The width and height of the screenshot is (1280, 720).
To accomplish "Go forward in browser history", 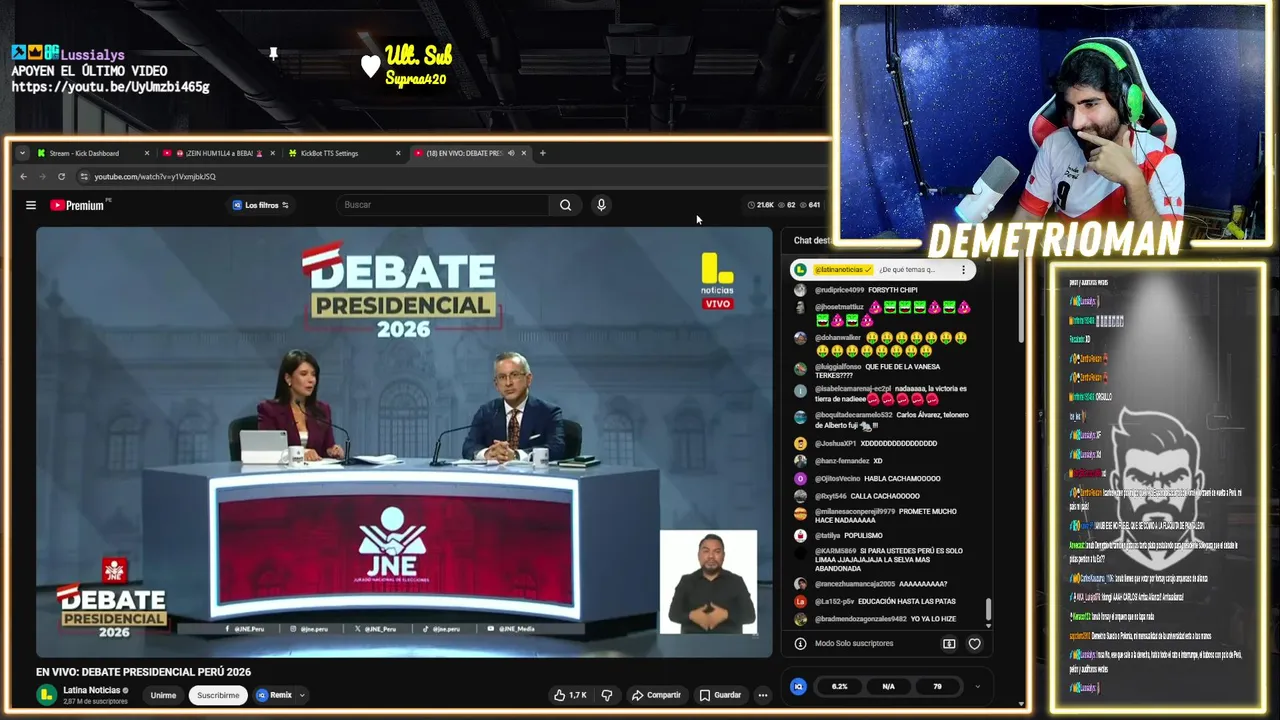I will click(43, 177).
